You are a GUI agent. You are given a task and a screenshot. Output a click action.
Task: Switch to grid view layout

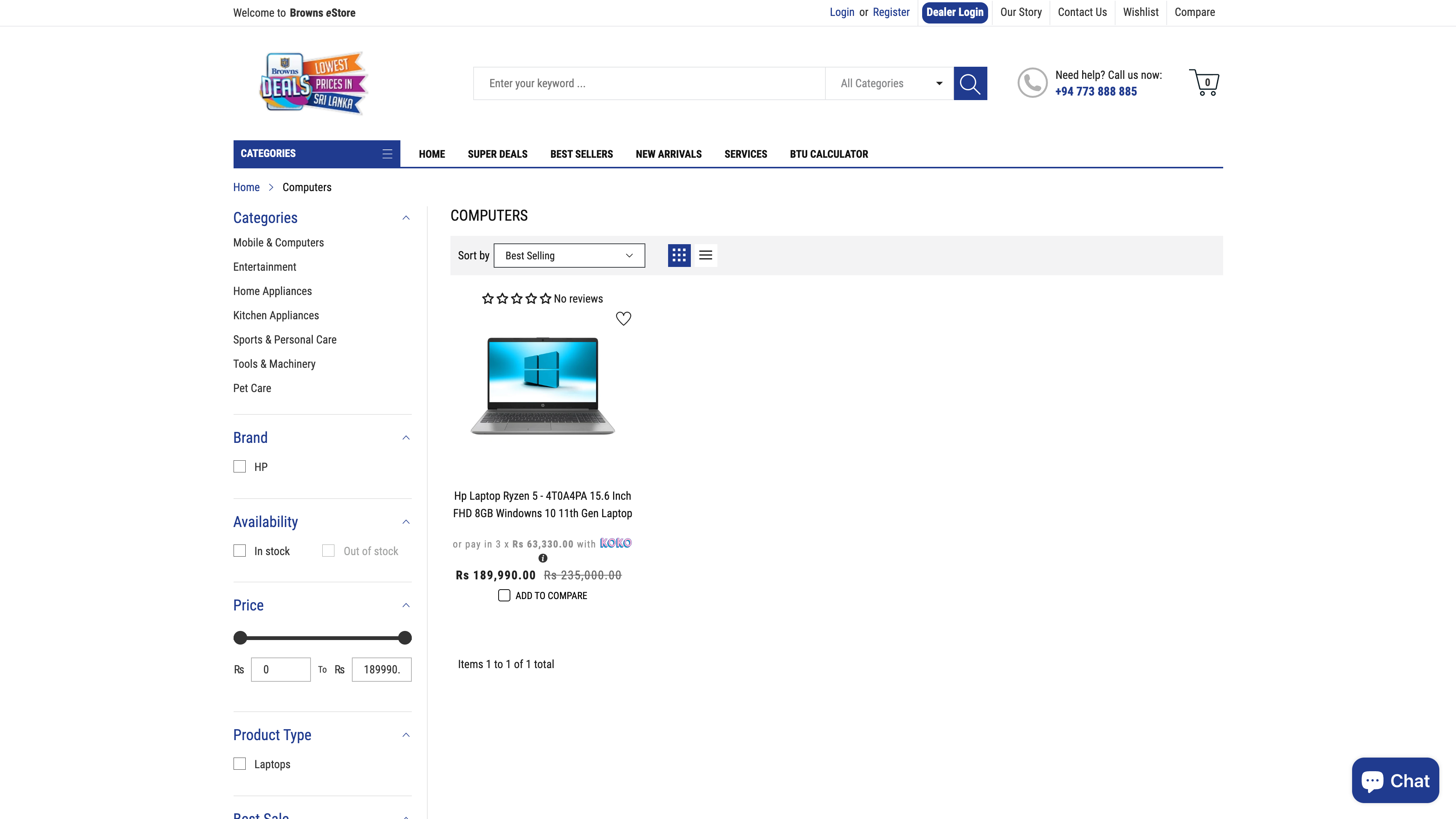pos(678,255)
